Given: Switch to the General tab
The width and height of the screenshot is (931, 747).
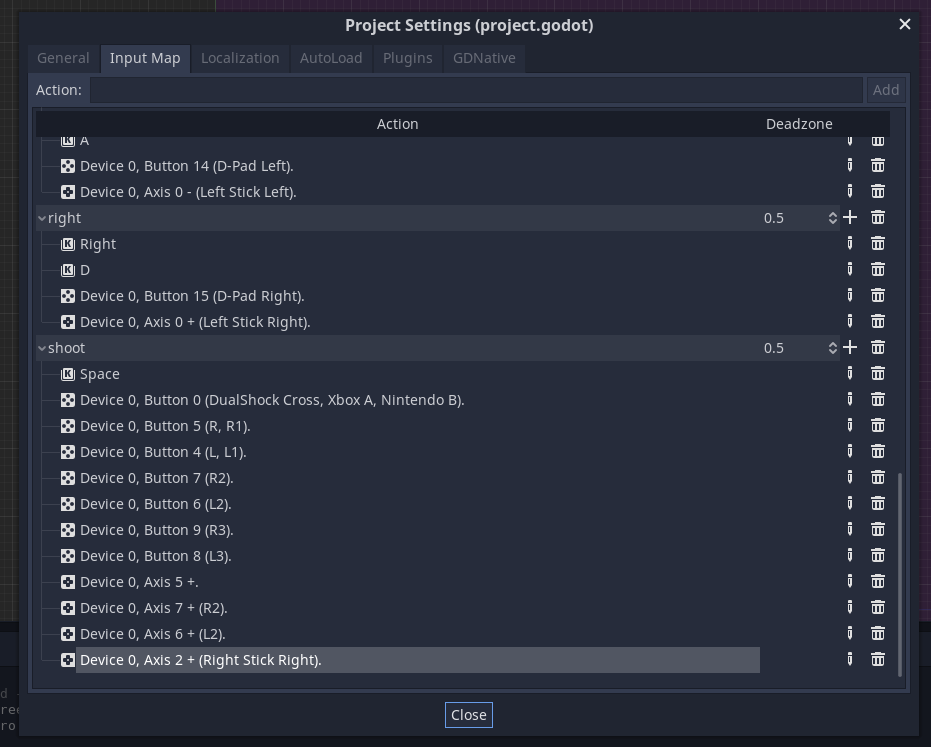Looking at the screenshot, I should point(63,58).
